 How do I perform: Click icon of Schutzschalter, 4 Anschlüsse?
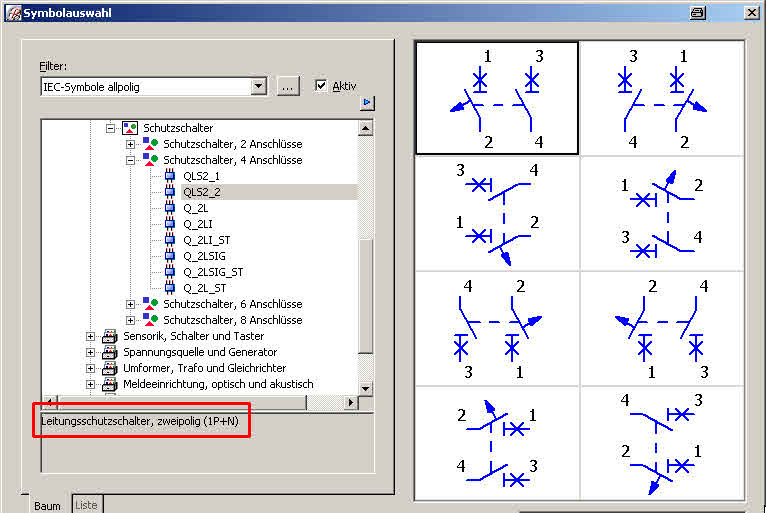tap(150, 160)
